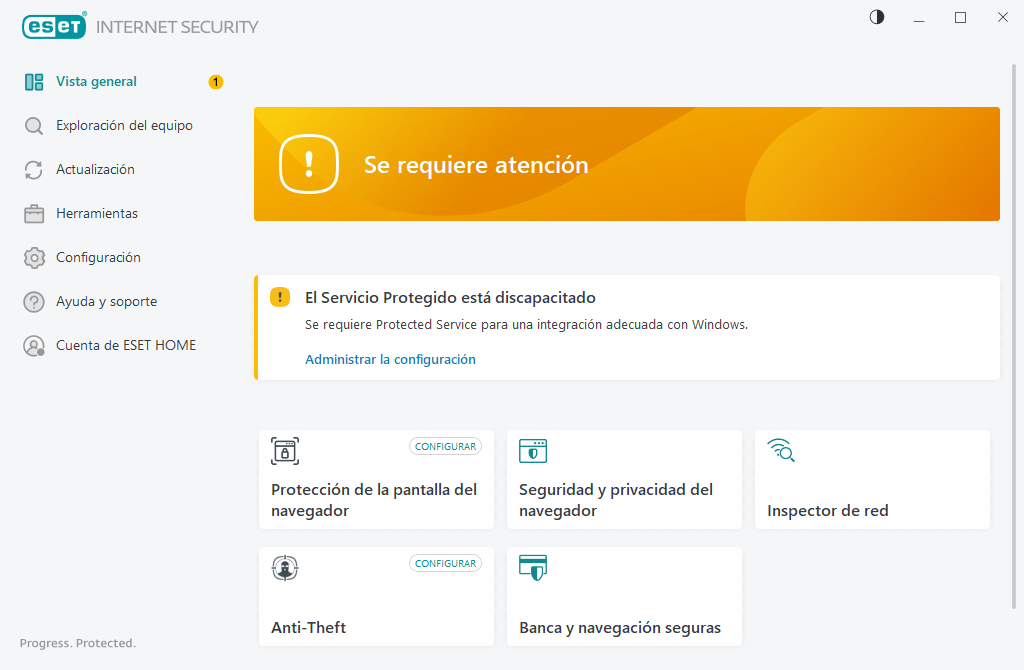This screenshot has height=670, width=1024.
Task: Maximize the ESET window
Action: tap(961, 18)
